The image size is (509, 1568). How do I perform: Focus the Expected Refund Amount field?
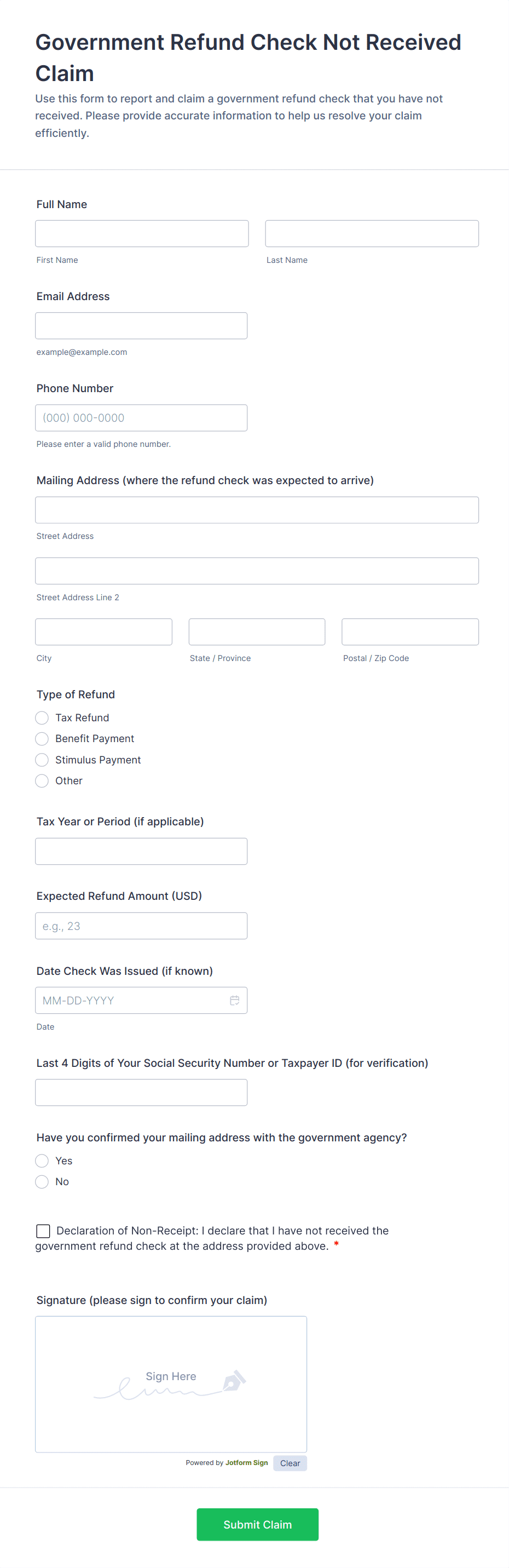(x=141, y=926)
